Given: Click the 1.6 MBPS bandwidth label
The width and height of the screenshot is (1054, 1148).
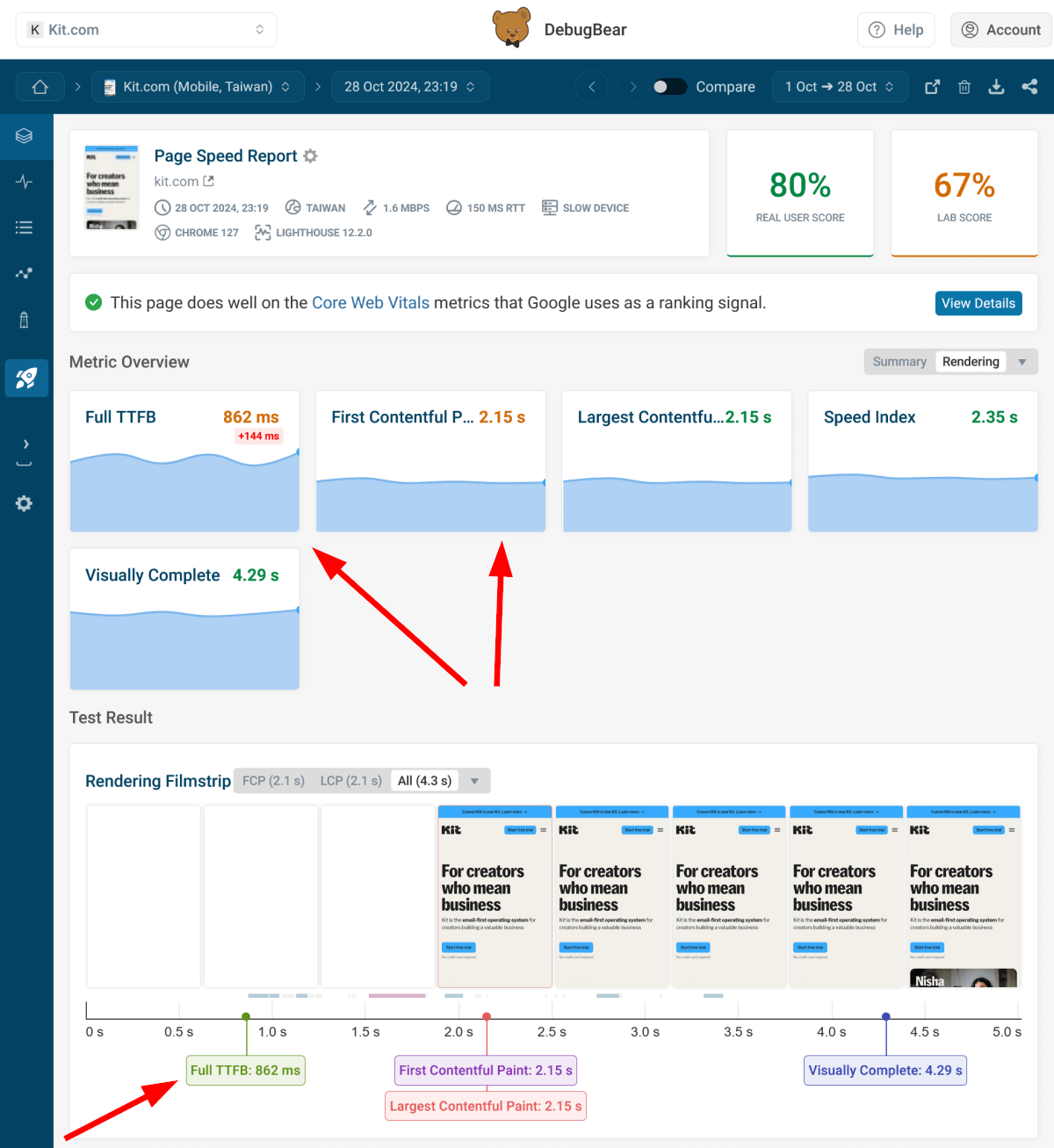Looking at the screenshot, I should pos(396,208).
